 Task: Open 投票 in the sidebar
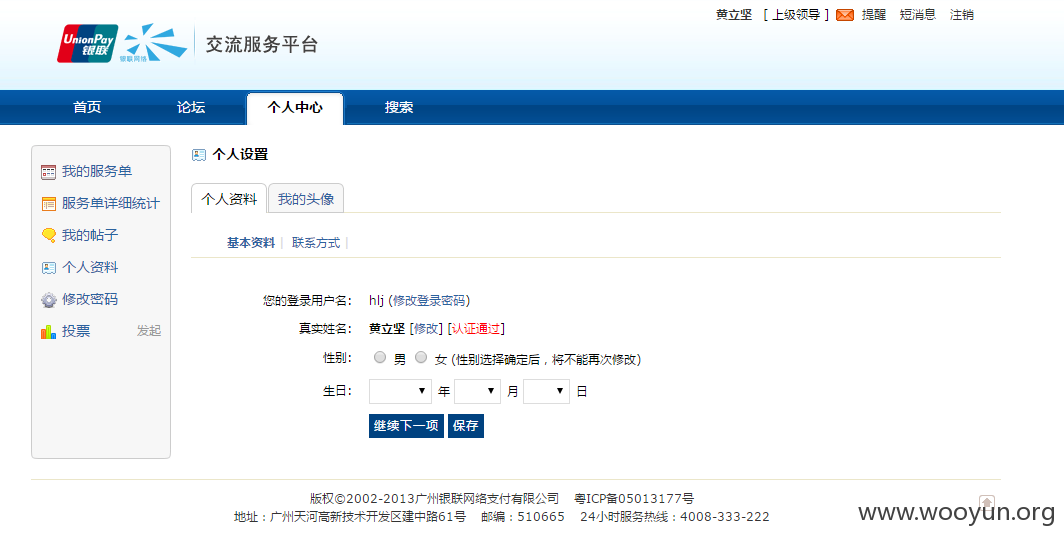[76, 331]
